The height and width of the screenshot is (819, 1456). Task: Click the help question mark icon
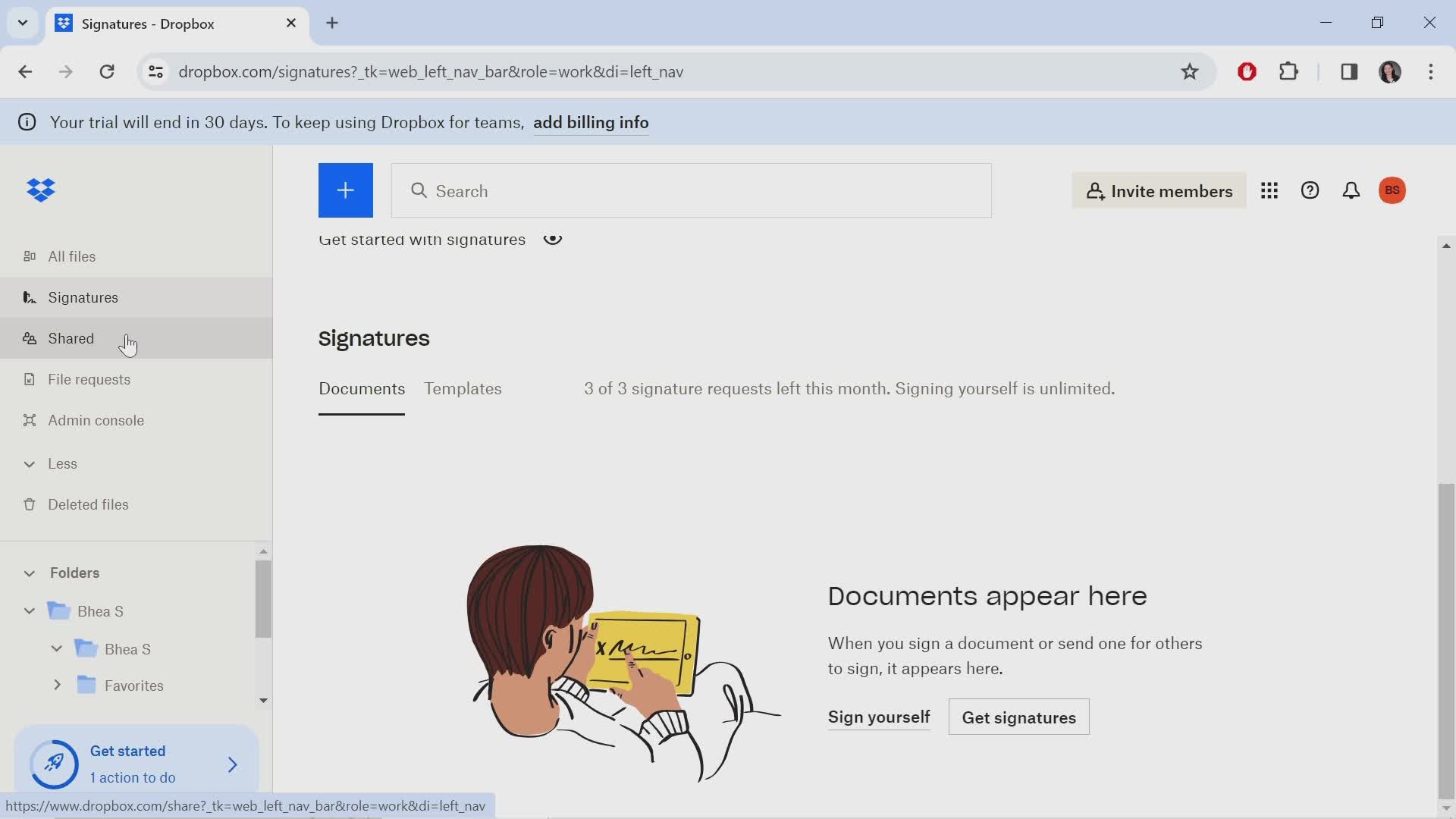pos(1311,190)
